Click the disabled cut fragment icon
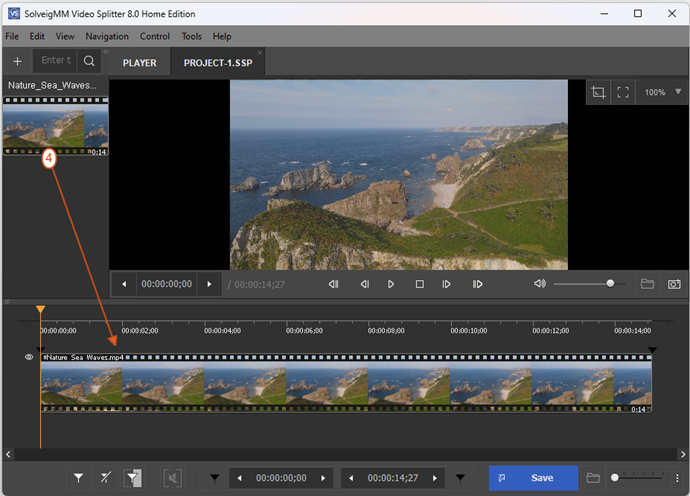 [172, 478]
